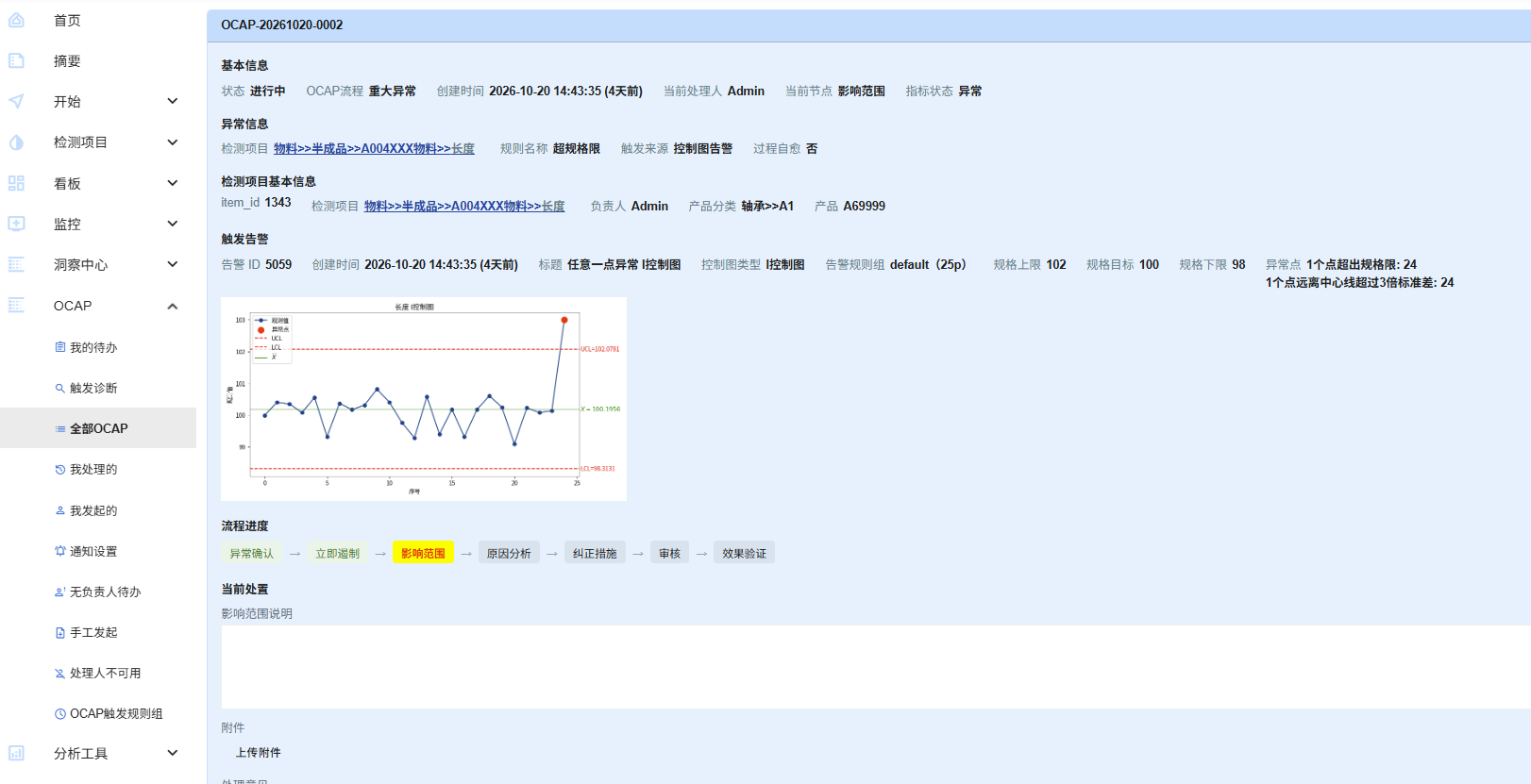Image resolution: width=1531 pixels, height=784 pixels.
Task: Click the dashboard icon beside 看板
Action: [16, 183]
